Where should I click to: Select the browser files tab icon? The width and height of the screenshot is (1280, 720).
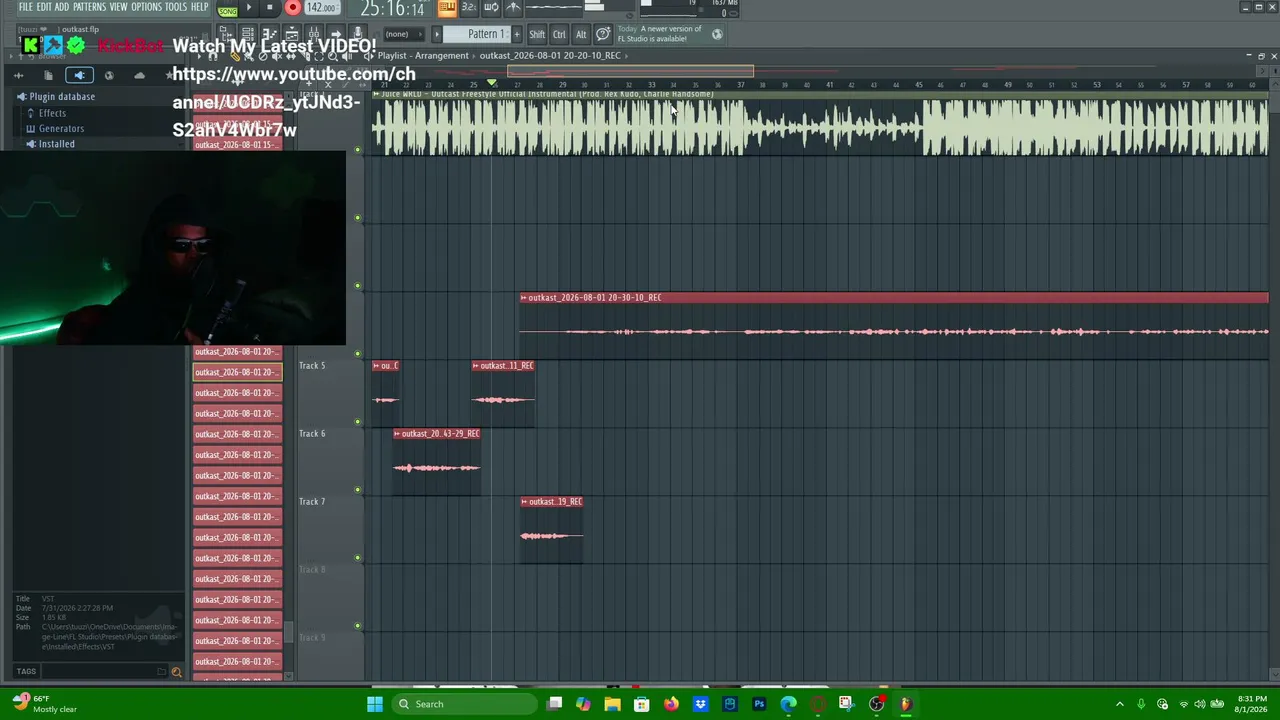pyautogui.click(x=48, y=75)
